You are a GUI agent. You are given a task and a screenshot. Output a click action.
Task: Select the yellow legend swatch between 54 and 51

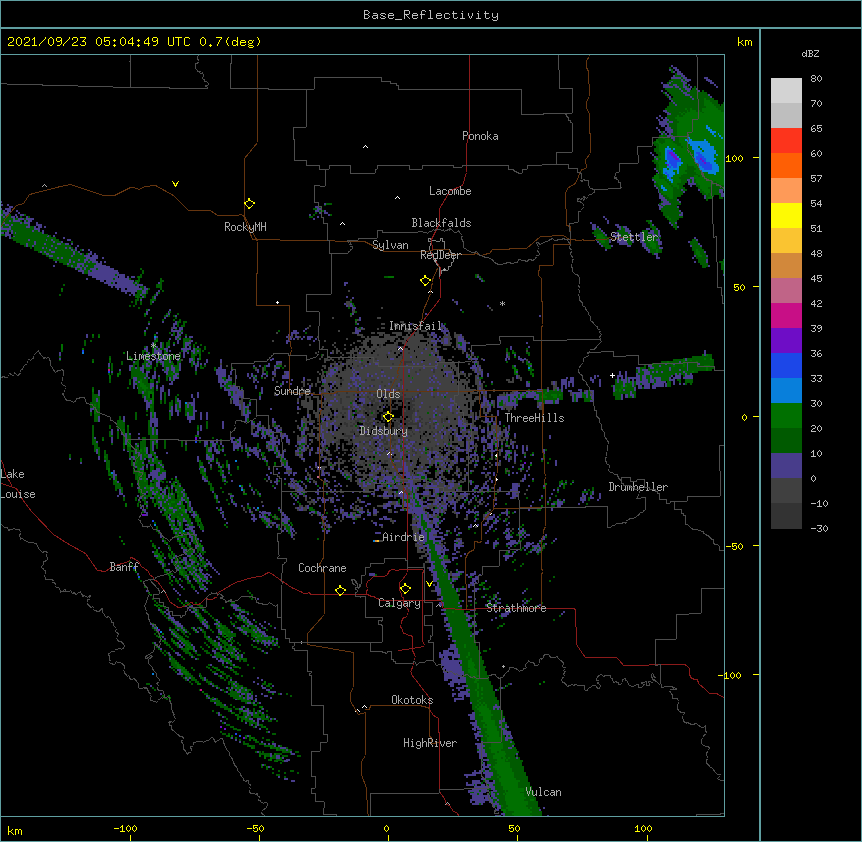(x=786, y=215)
